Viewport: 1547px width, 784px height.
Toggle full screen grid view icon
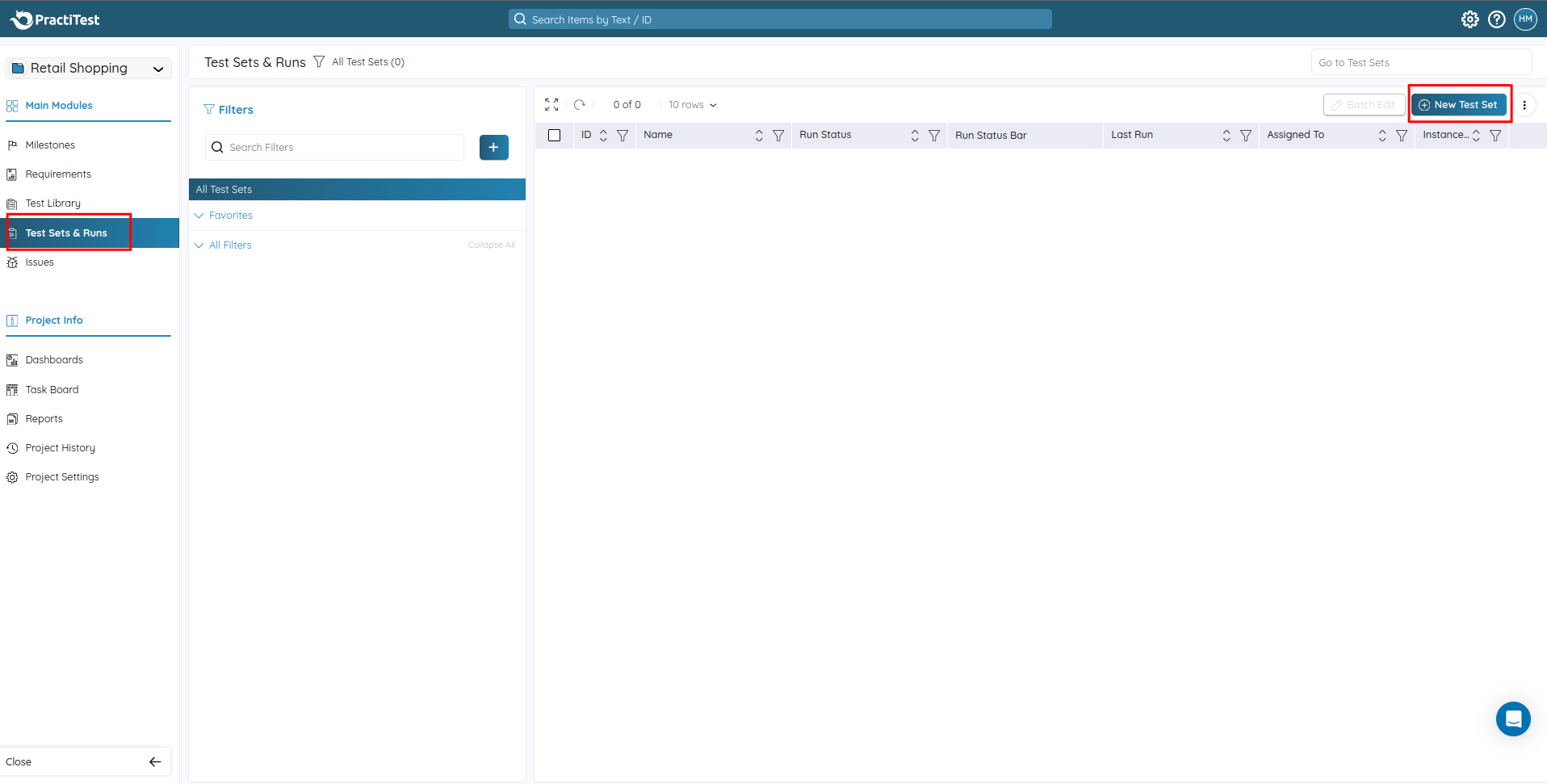[551, 105]
